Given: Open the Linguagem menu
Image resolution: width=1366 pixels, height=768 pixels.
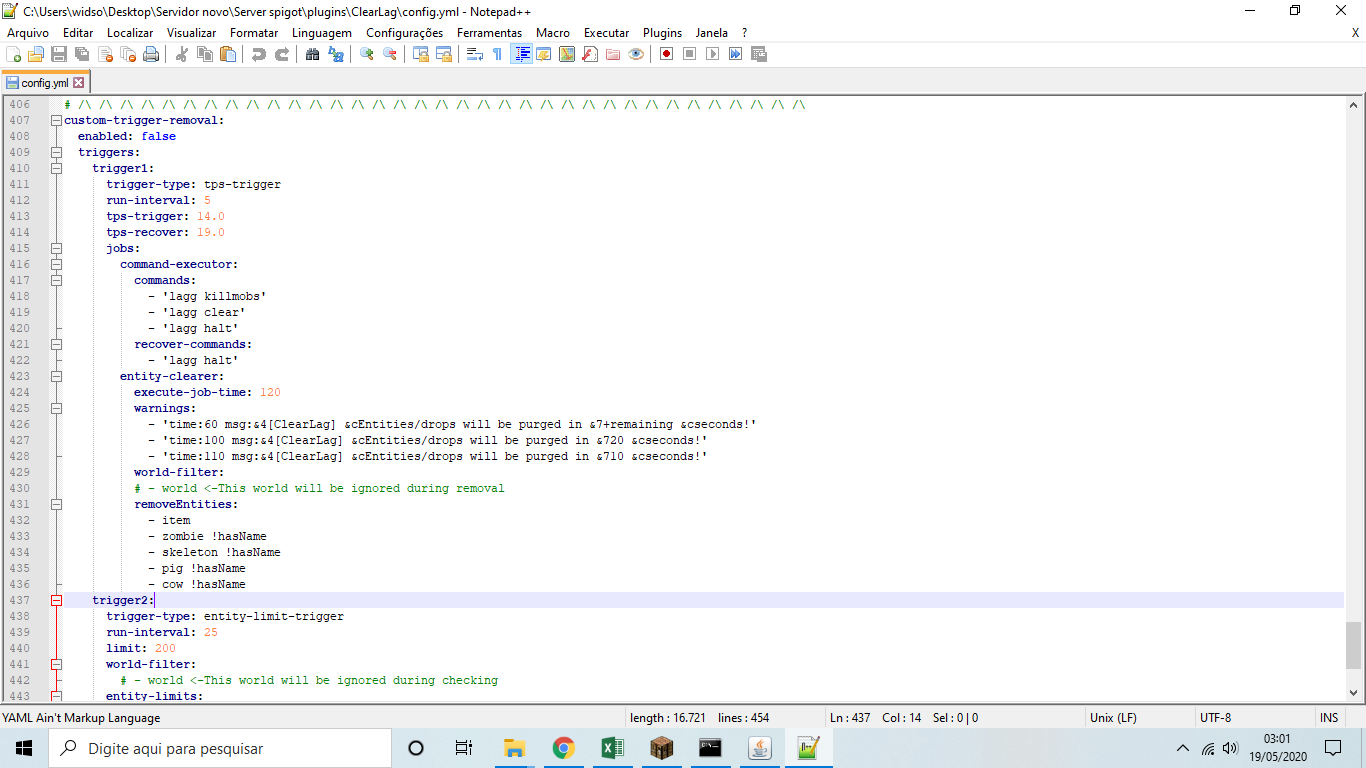Looking at the screenshot, I should pyautogui.click(x=321, y=33).
